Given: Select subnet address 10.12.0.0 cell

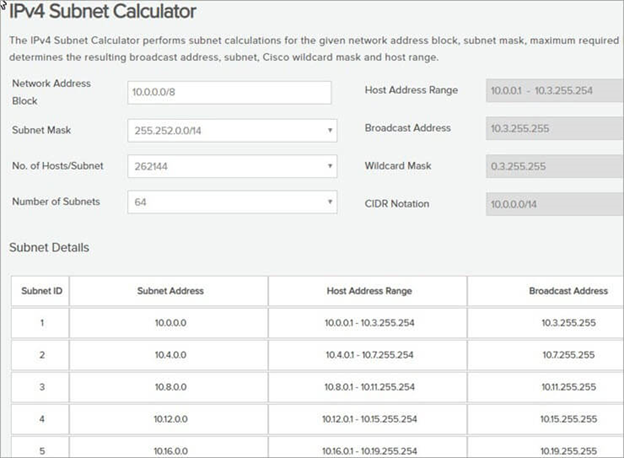Looking at the screenshot, I should [x=169, y=420].
